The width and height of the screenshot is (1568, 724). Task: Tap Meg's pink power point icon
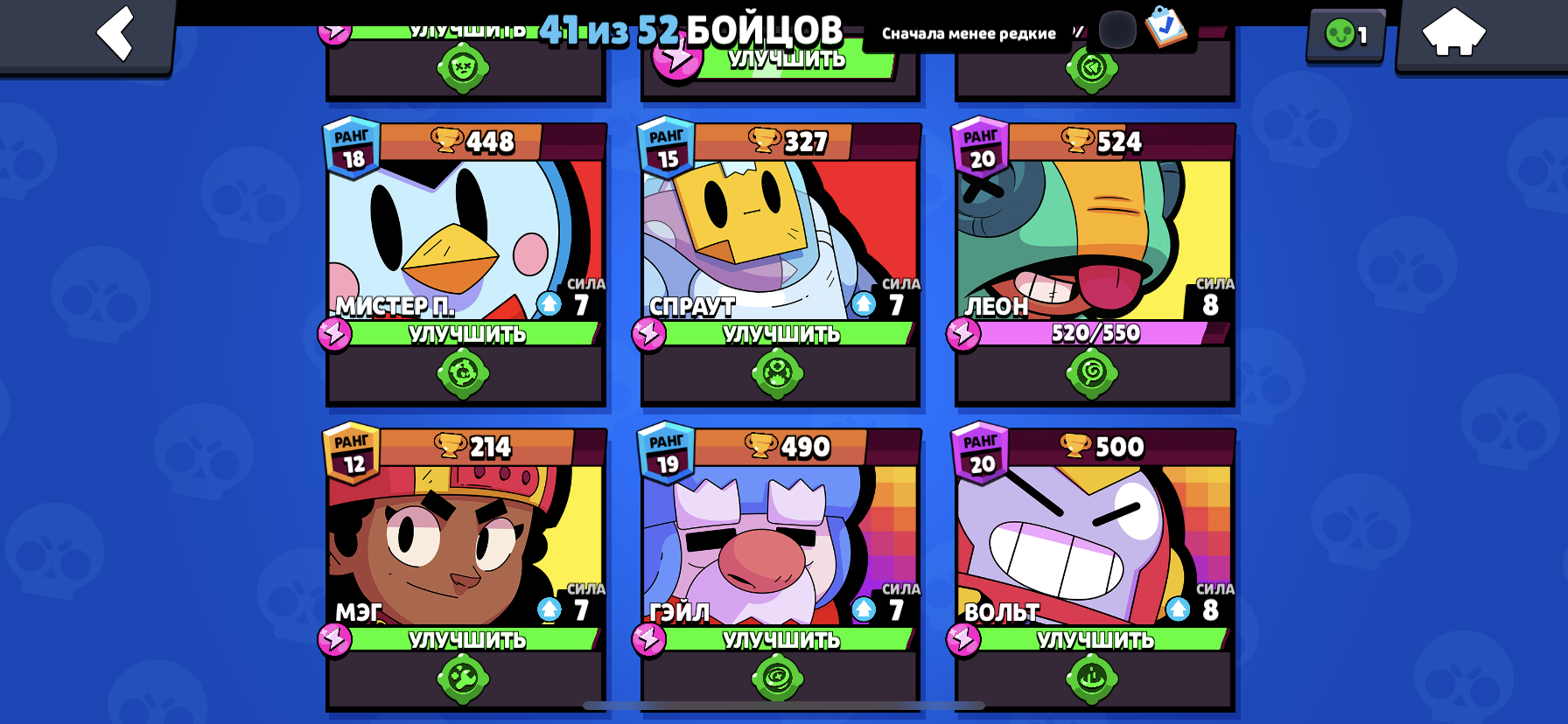pyautogui.click(x=334, y=639)
